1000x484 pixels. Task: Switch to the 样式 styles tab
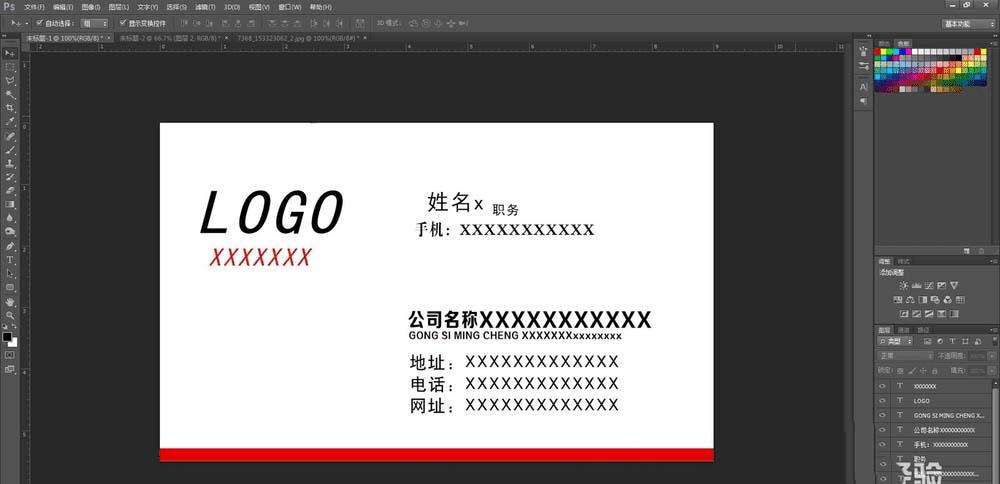[904, 261]
